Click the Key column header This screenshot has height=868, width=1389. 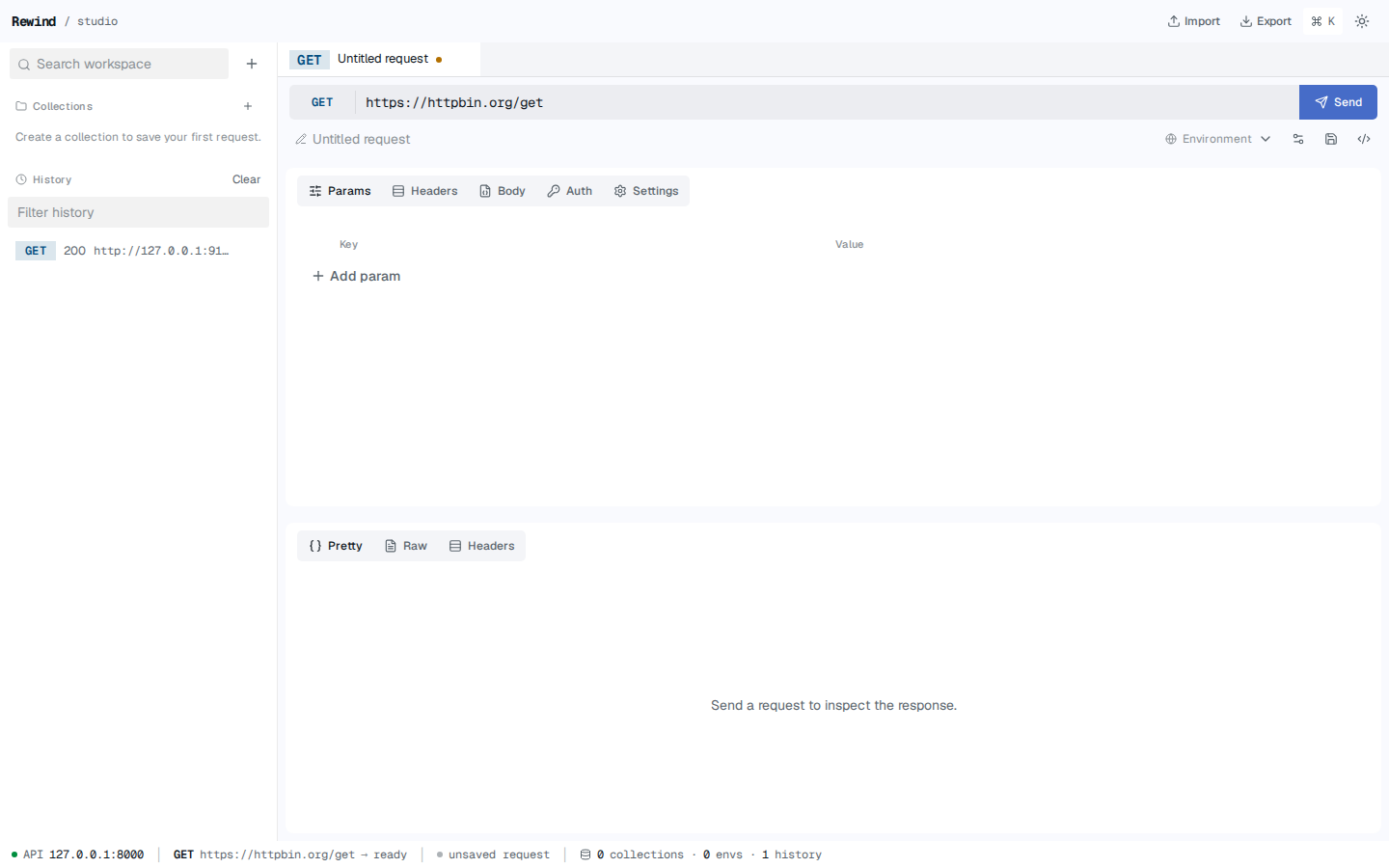click(x=348, y=245)
